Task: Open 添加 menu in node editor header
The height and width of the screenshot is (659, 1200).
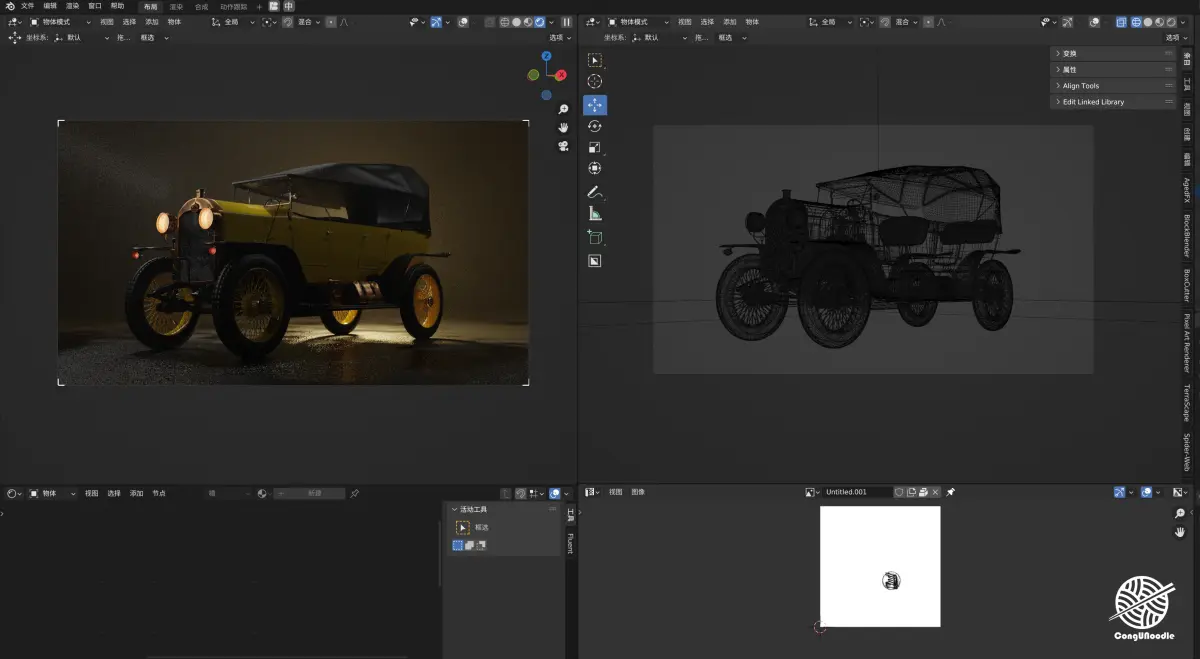Action: pos(136,493)
